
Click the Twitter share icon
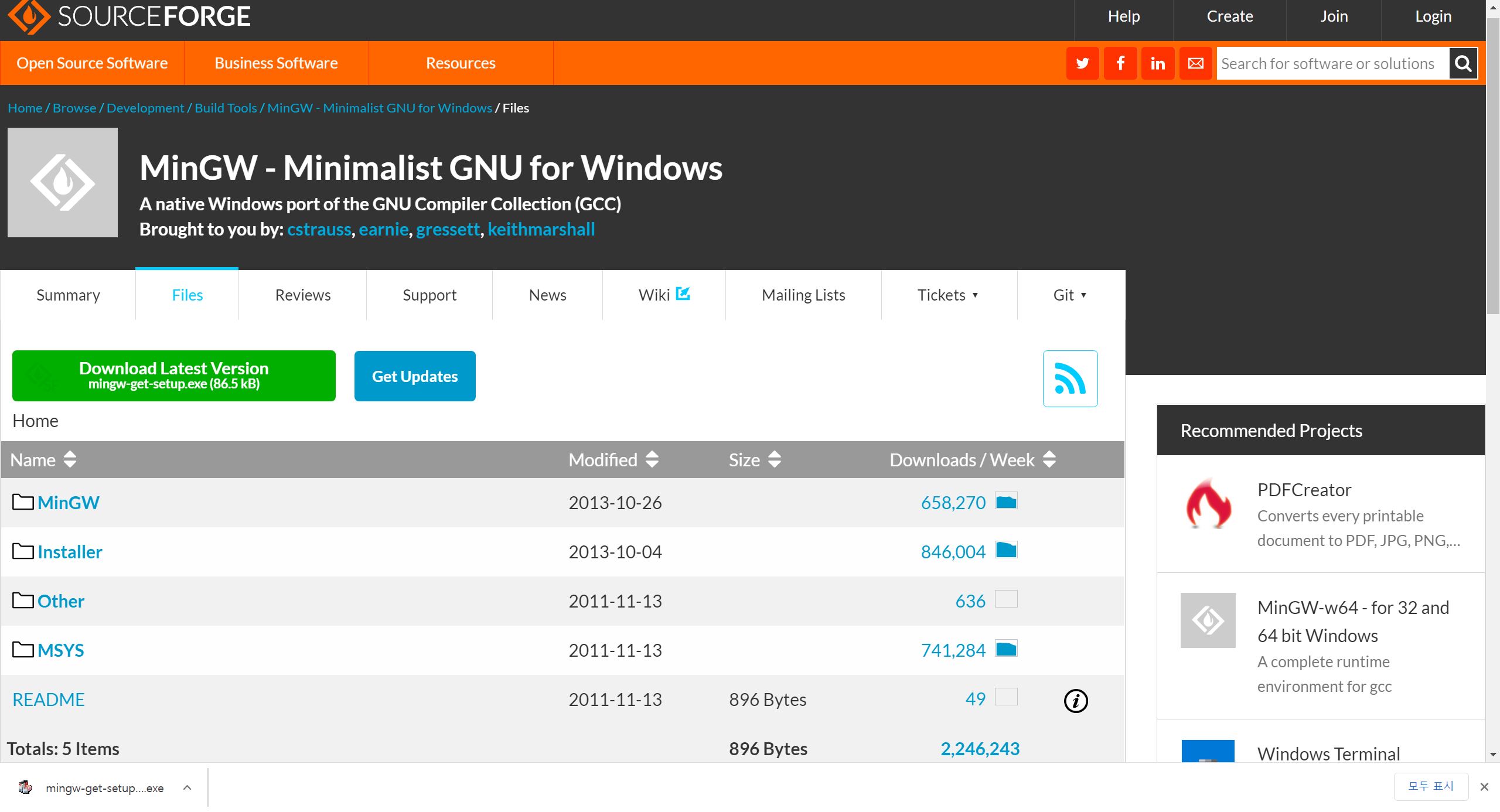(1082, 63)
